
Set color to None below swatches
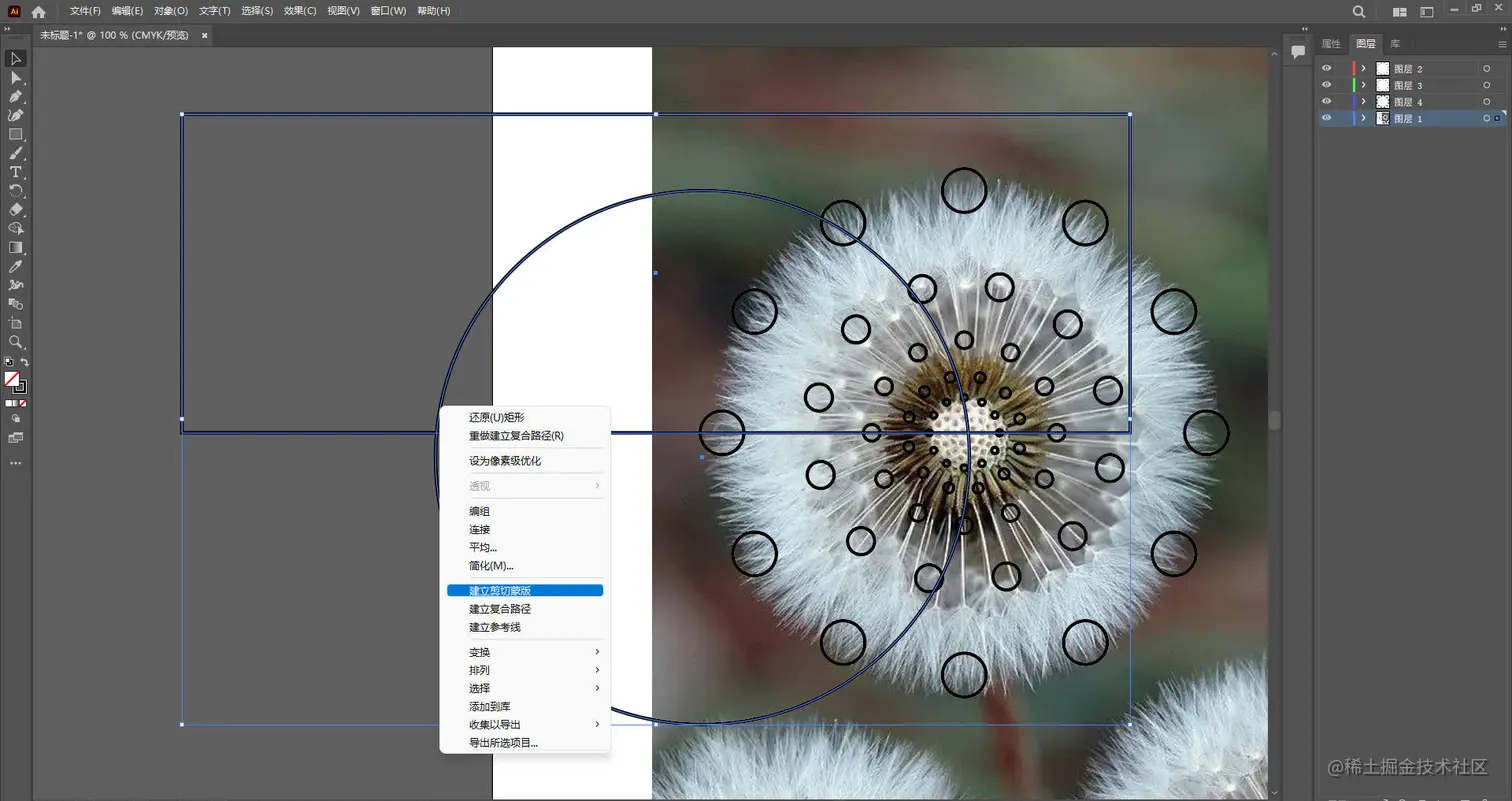tap(25, 403)
